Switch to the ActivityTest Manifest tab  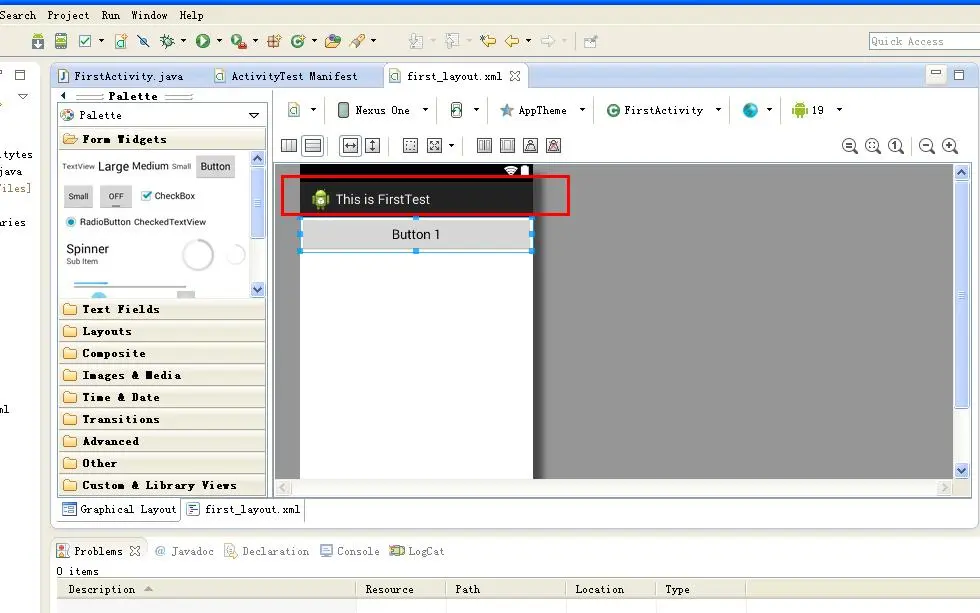point(286,76)
